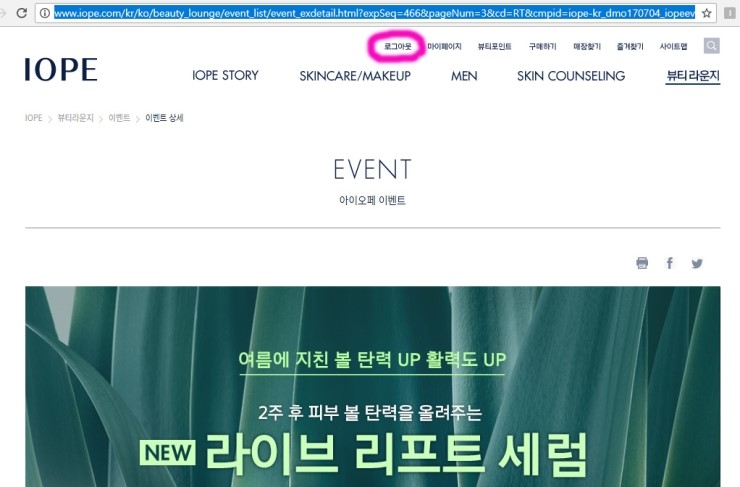Click the IOPE logo
740x487 pixels.
[x=61, y=70]
